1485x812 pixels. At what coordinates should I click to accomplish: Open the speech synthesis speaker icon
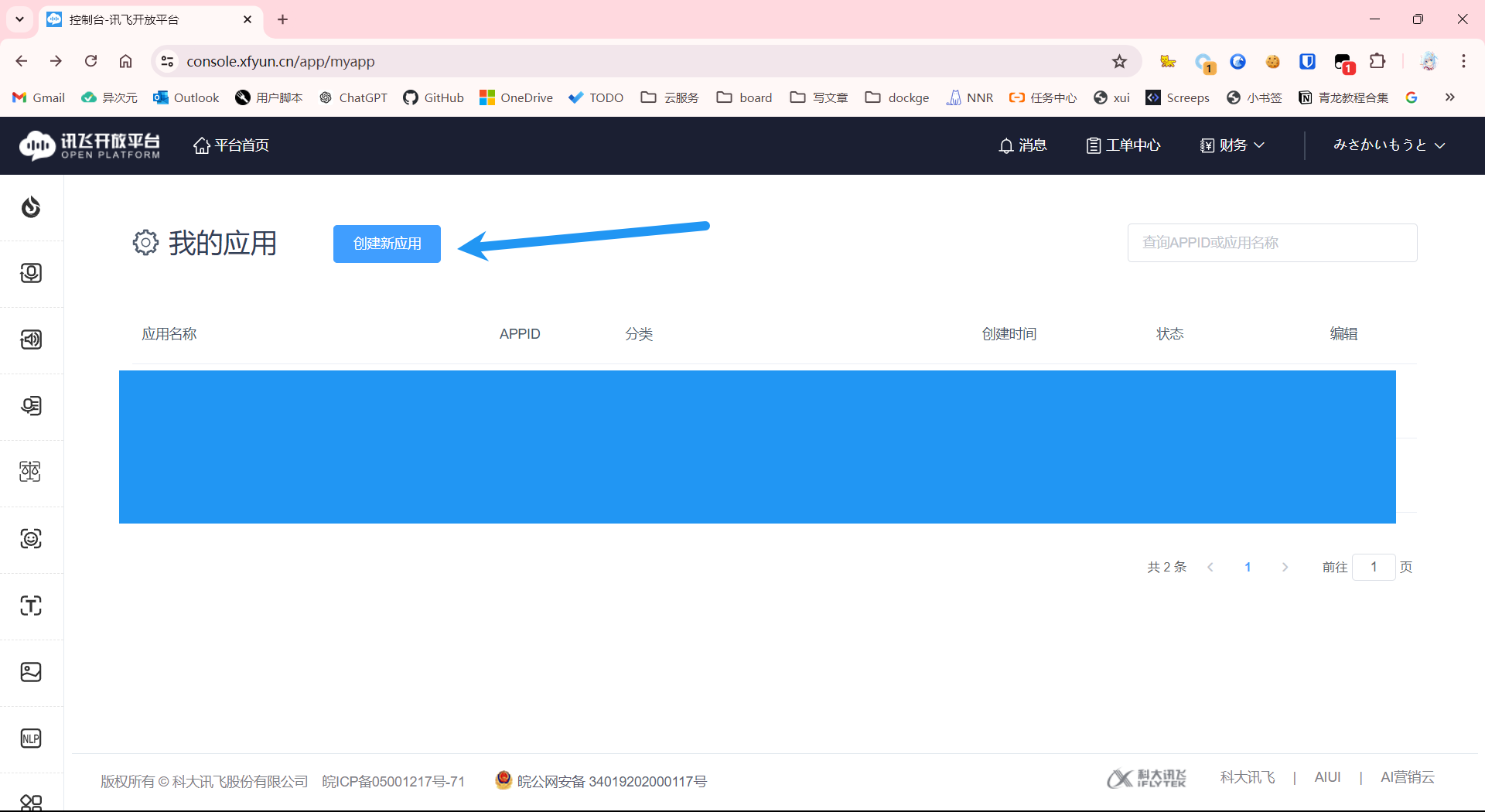pyautogui.click(x=31, y=339)
